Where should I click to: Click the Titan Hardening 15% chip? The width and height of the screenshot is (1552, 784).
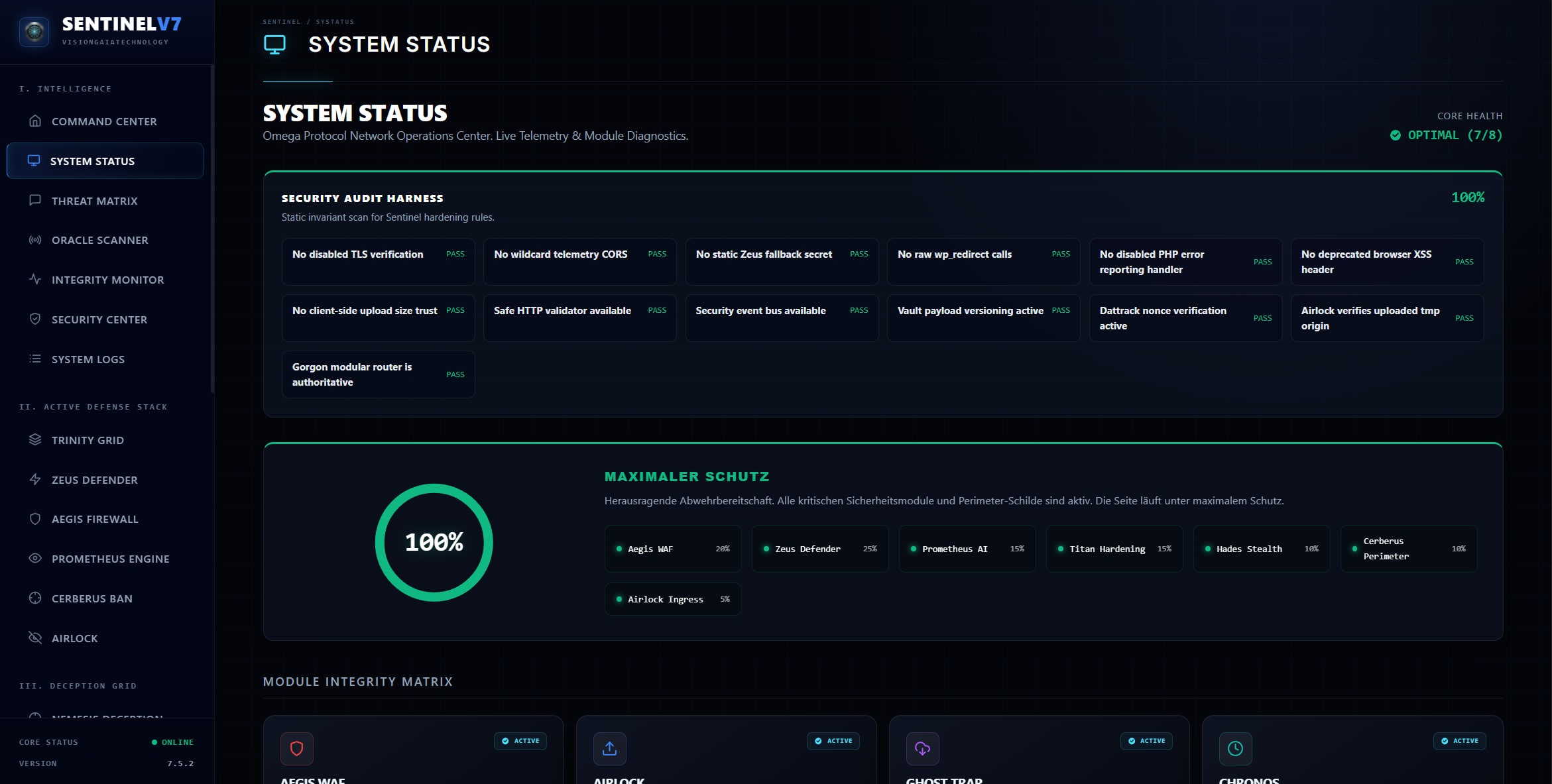1114,549
